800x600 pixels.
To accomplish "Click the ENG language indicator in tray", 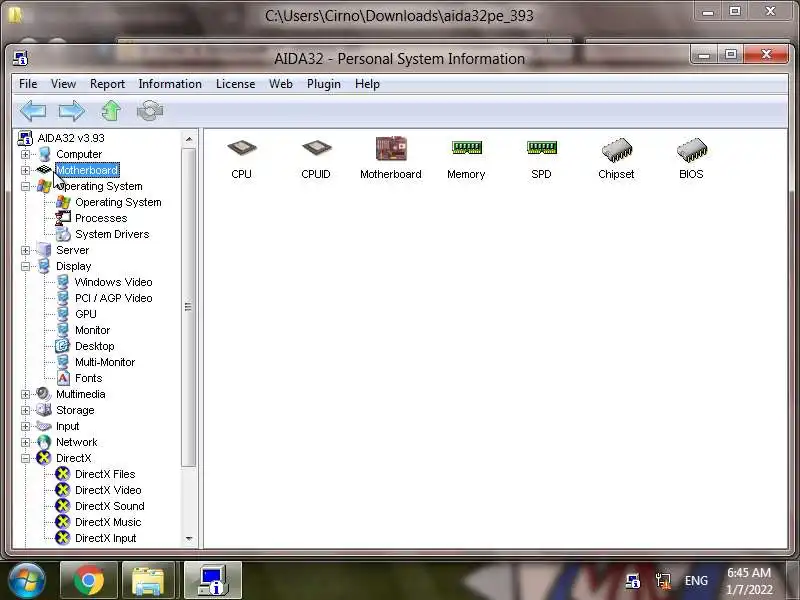I will click(696, 581).
